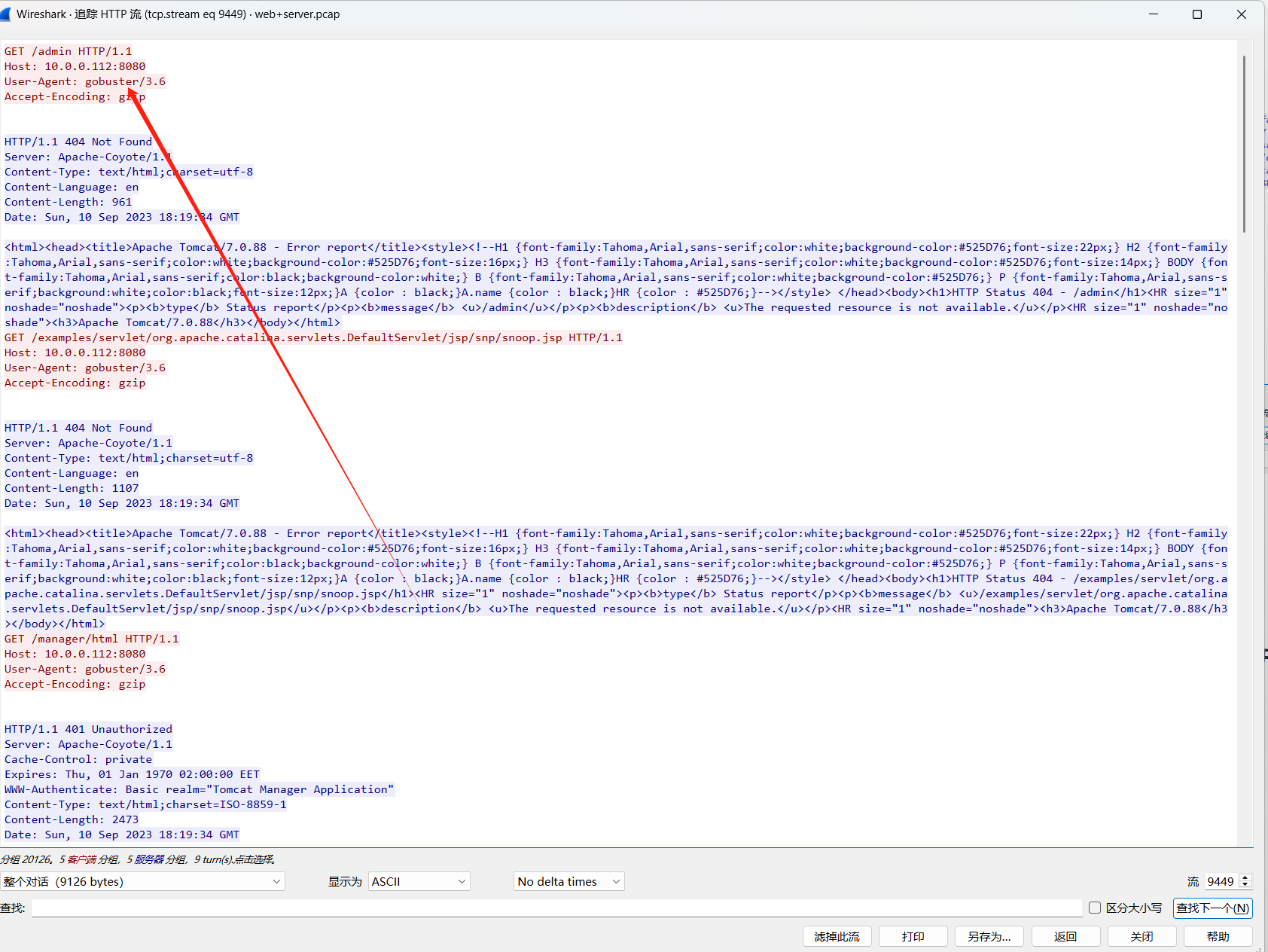Click the line "GET /admin HTTP/1.1"
The width and height of the screenshot is (1268, 952).
tap(68, 51)
